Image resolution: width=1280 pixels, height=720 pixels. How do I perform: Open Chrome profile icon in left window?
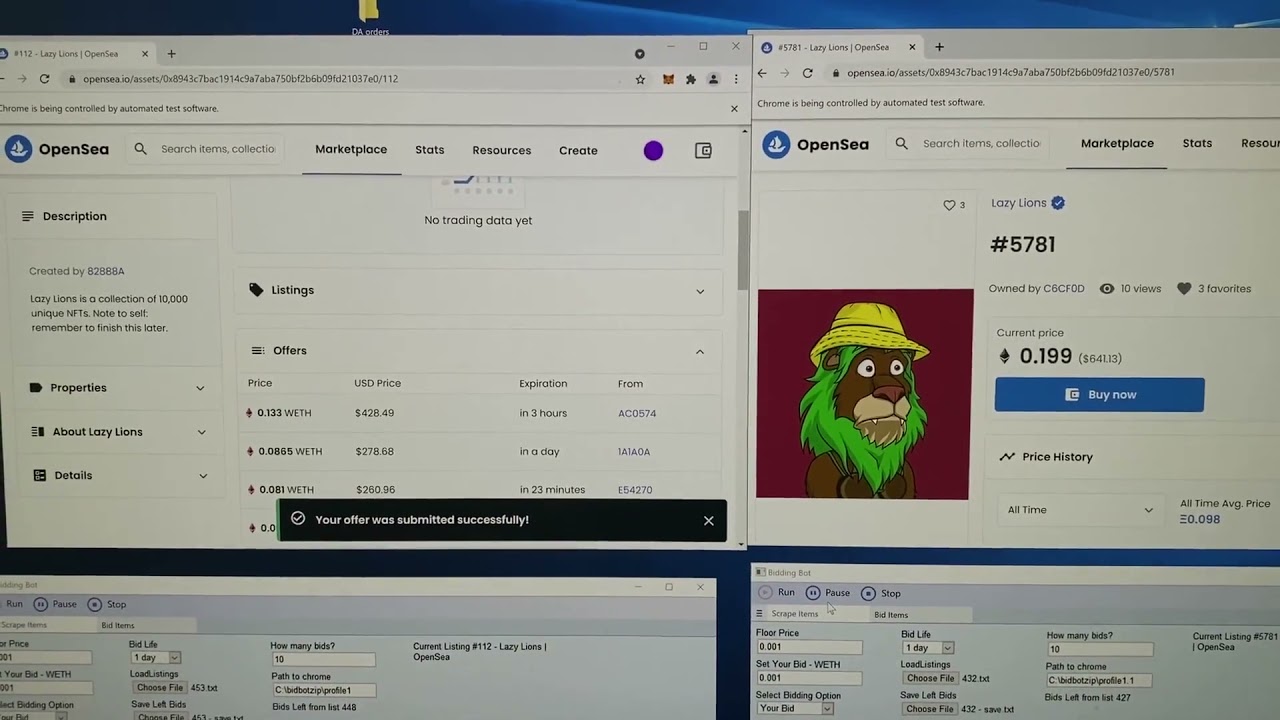pyautogui.click(x=713, y=79)
